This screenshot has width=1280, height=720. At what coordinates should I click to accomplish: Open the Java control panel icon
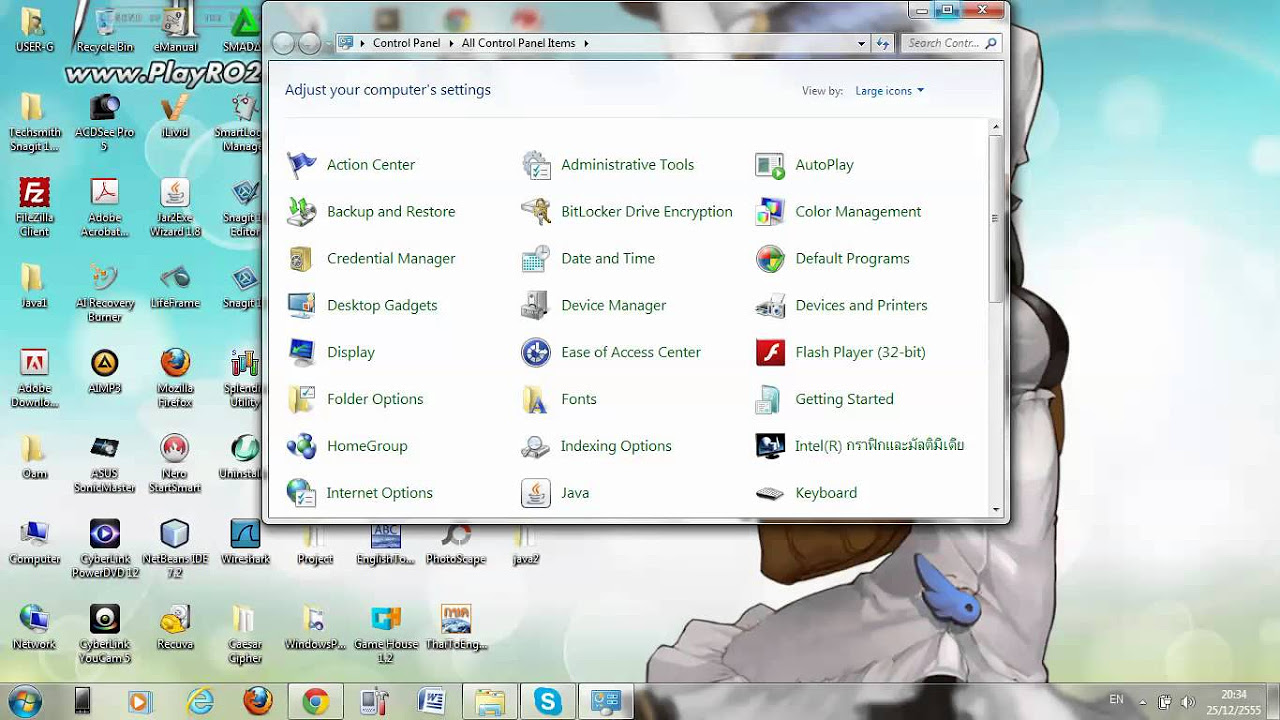coord(536,493)
